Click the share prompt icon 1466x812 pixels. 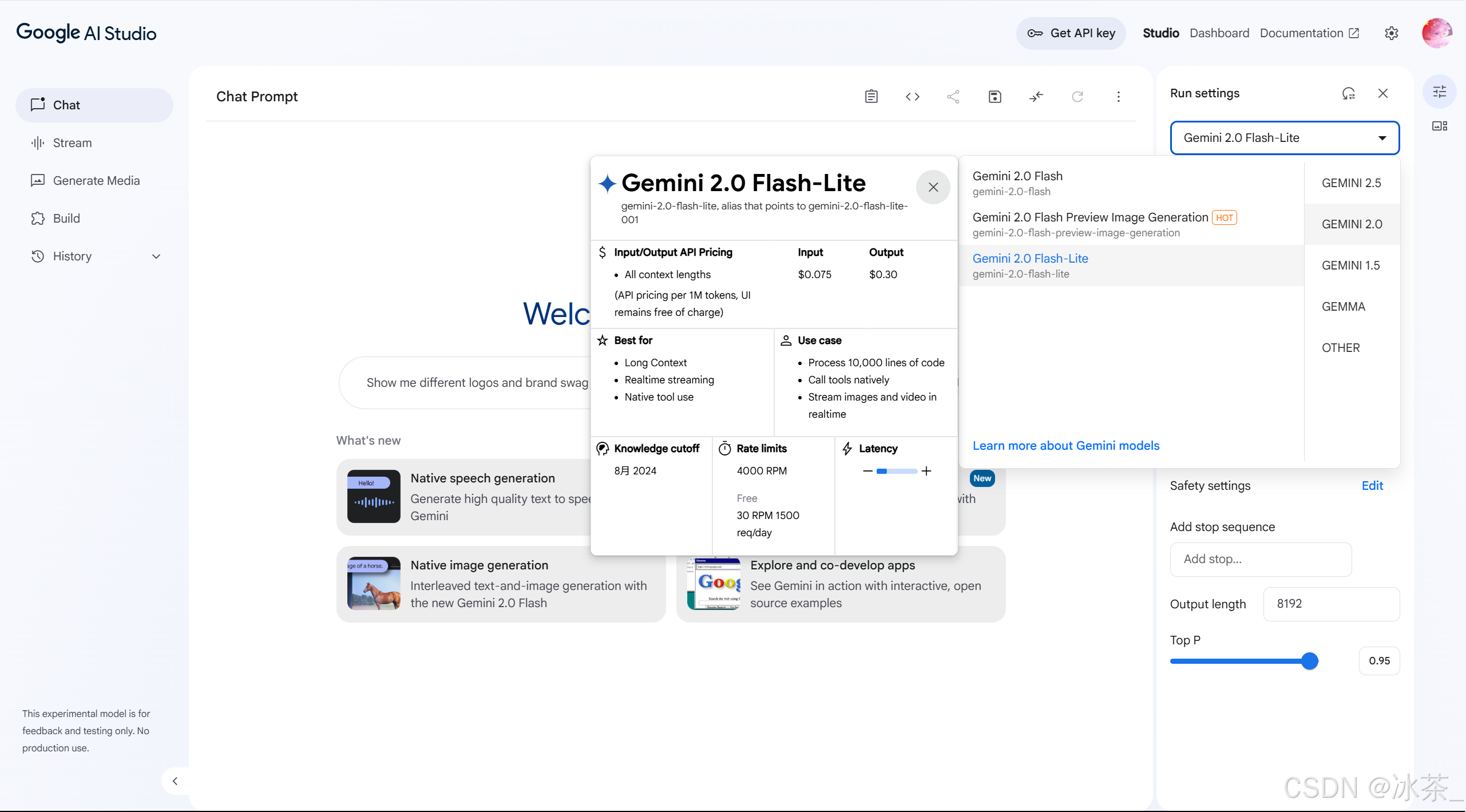pos(953,97)
